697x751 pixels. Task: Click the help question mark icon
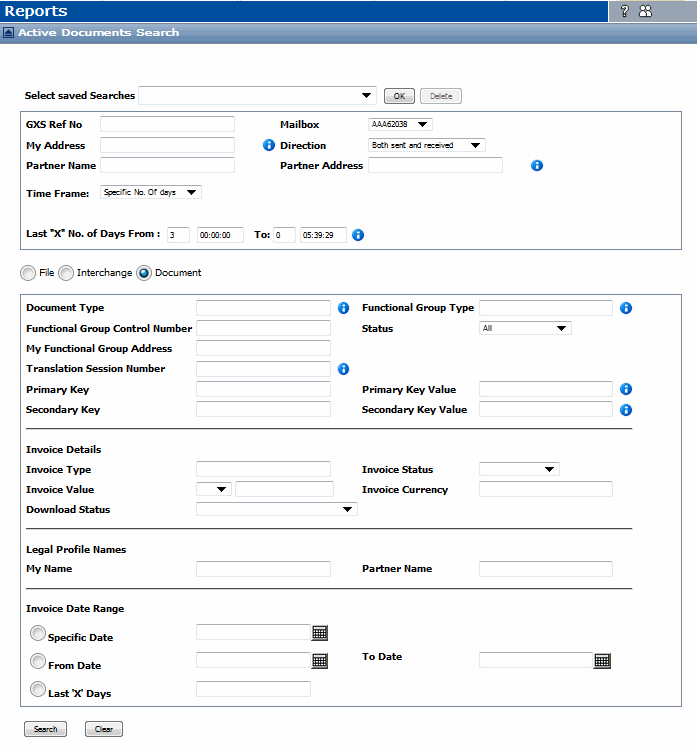click(x=624, y=11)
